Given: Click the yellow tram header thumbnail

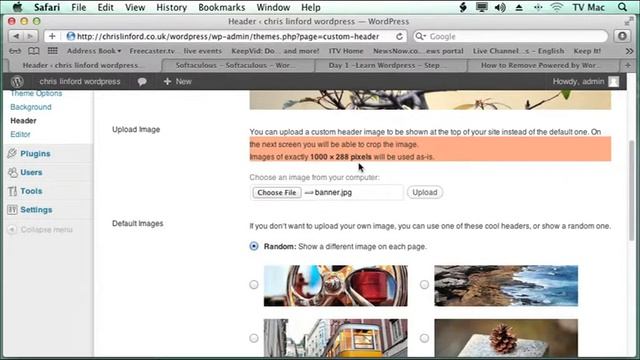Looking at the screenshot, I should pos(336,338).
